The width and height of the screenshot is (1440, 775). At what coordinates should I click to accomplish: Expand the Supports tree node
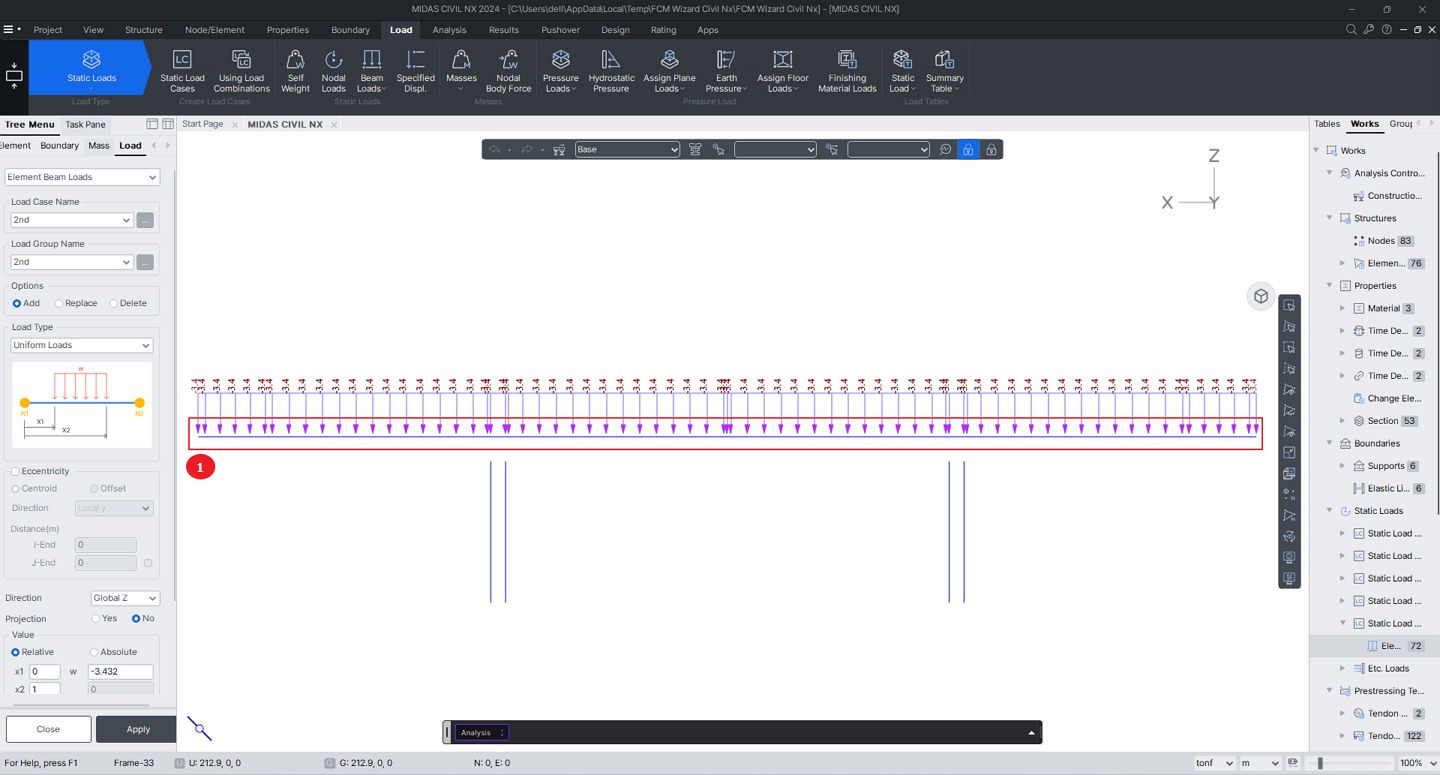pos(1343,466)
